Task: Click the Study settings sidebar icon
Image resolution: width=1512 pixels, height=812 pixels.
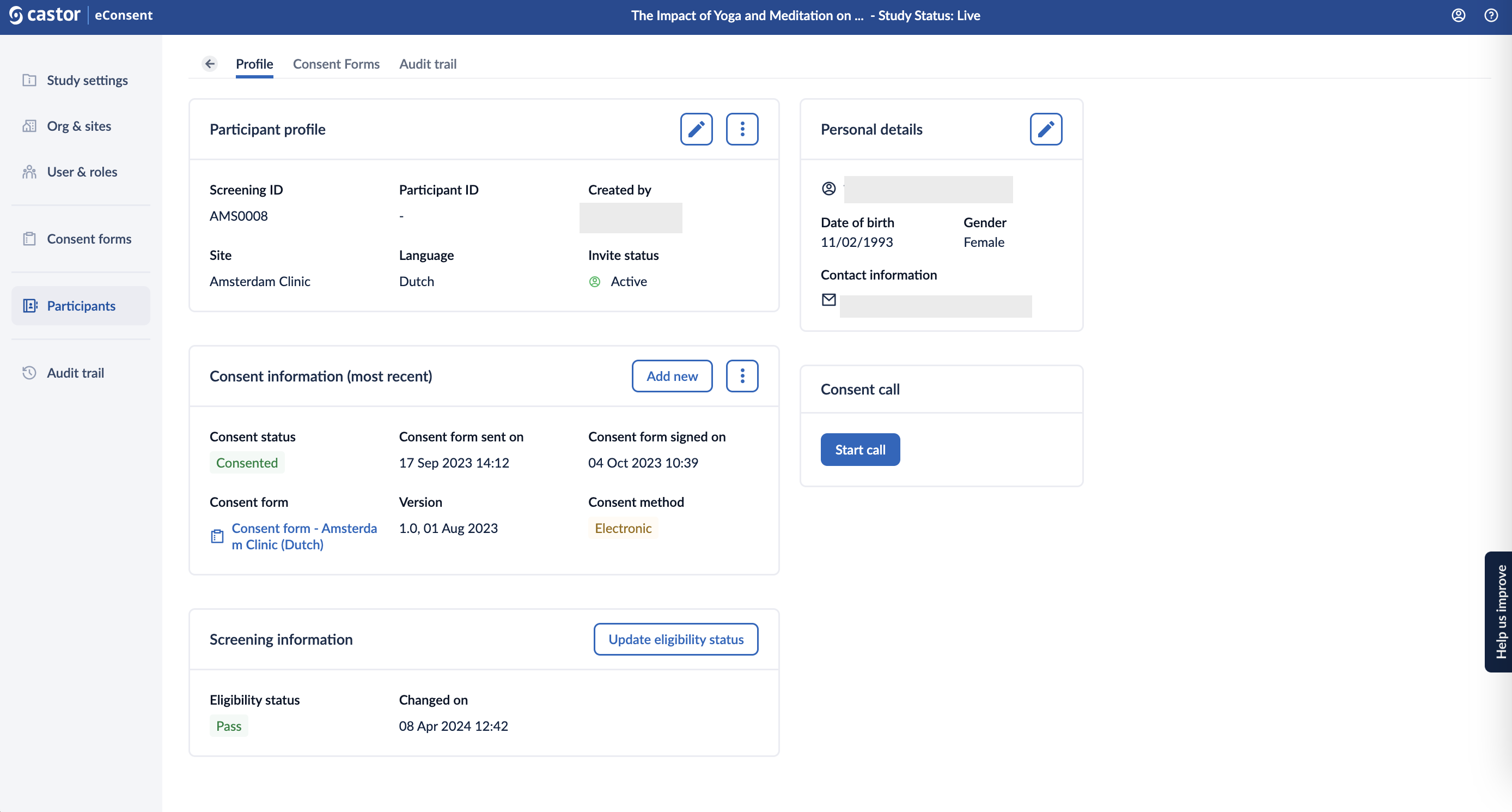Action: click(x=29, y=80)
